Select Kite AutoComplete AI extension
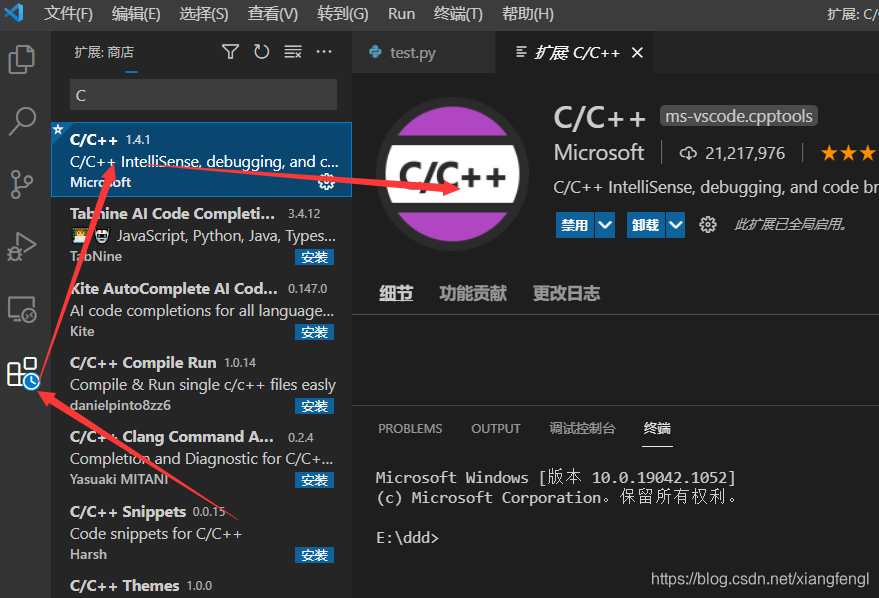The height and width of the screenshot is (598, 879). click(x=201, y=309)
